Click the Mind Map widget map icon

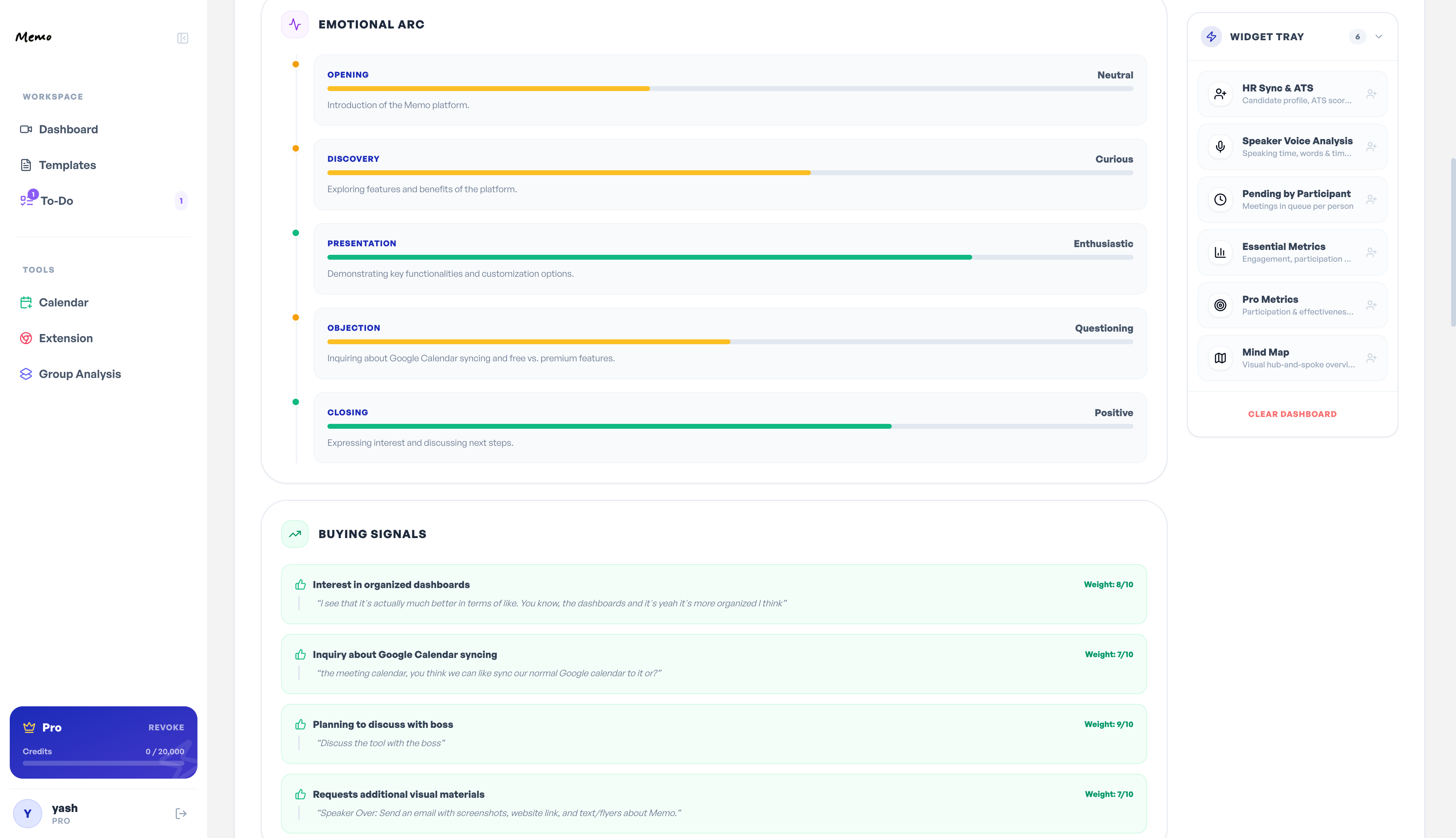tap(1220, 358)
